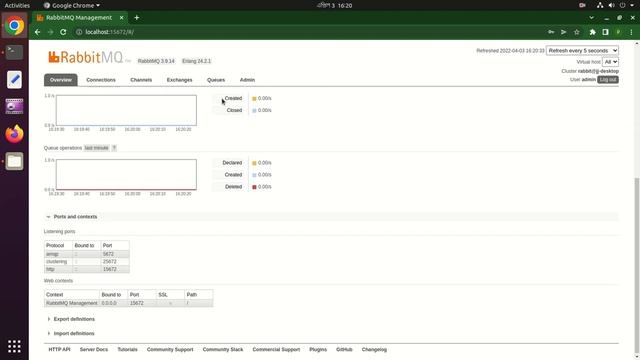Switch to the Channels tab
The image size is (640, 360).
click(x=141, y=80)
